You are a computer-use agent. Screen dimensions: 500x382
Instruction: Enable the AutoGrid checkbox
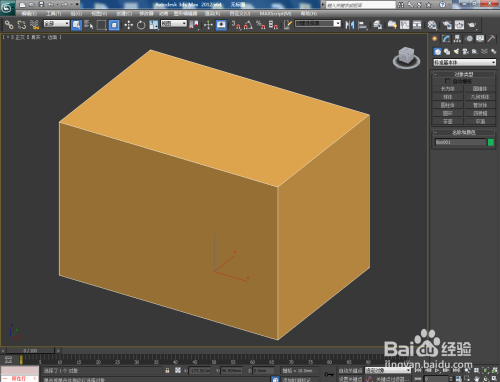pyautogui.click(x=448, y=81)
